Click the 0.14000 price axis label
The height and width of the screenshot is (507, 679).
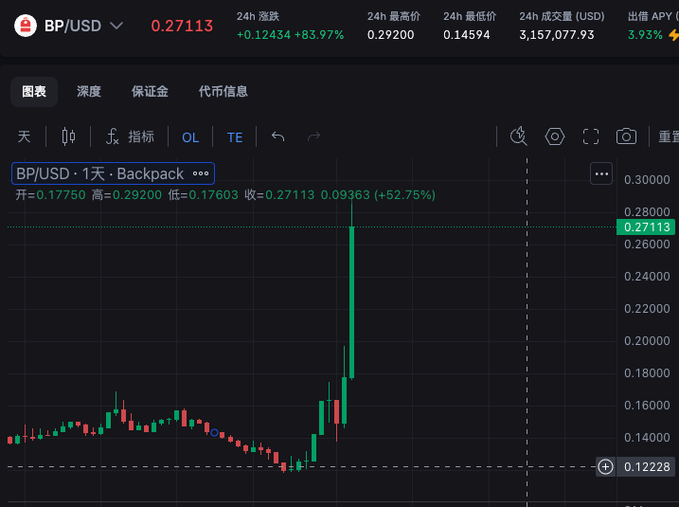(647, 437)
